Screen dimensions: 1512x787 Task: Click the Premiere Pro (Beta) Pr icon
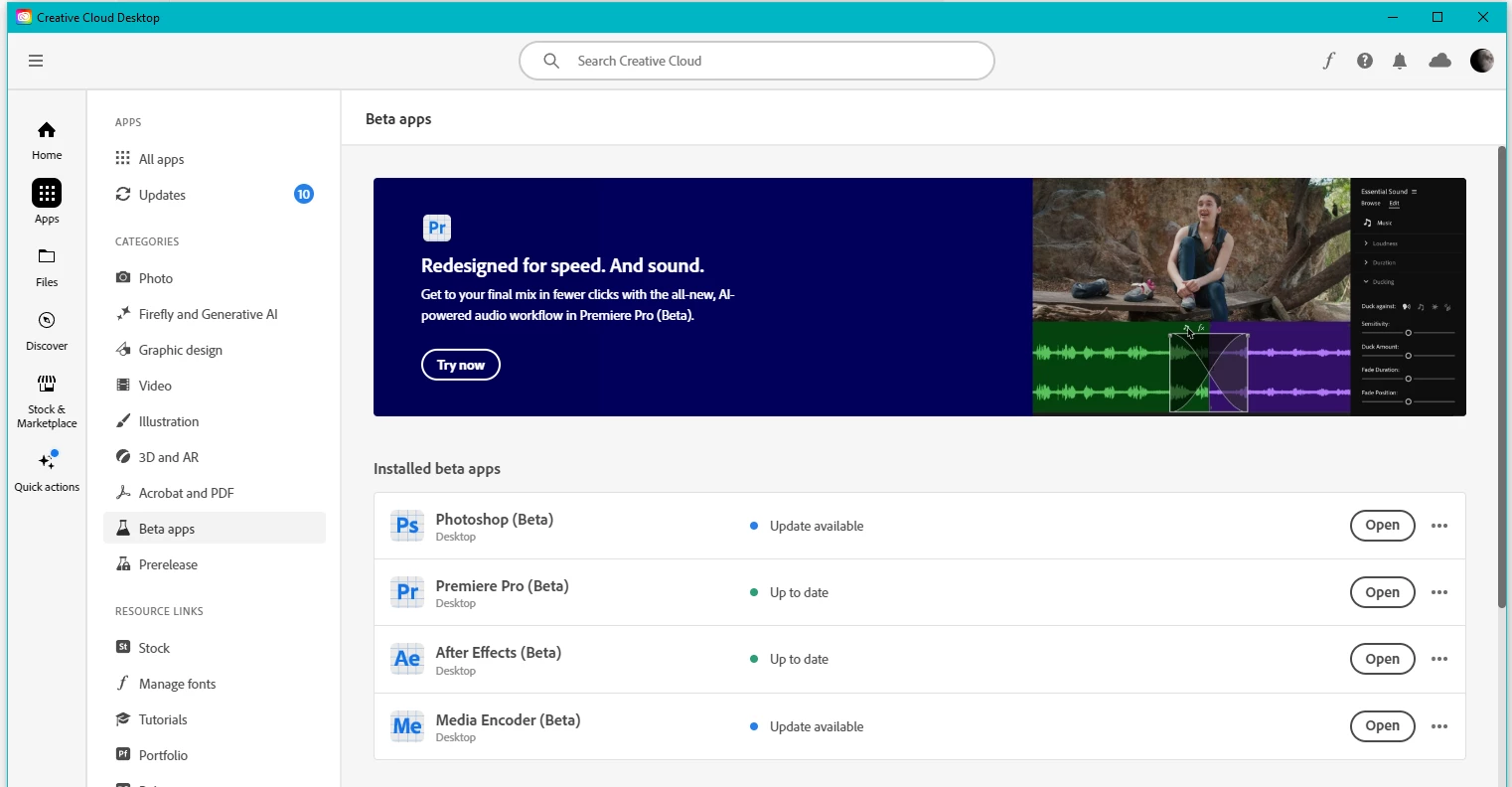pyautogui.click(x=407, y=592)
